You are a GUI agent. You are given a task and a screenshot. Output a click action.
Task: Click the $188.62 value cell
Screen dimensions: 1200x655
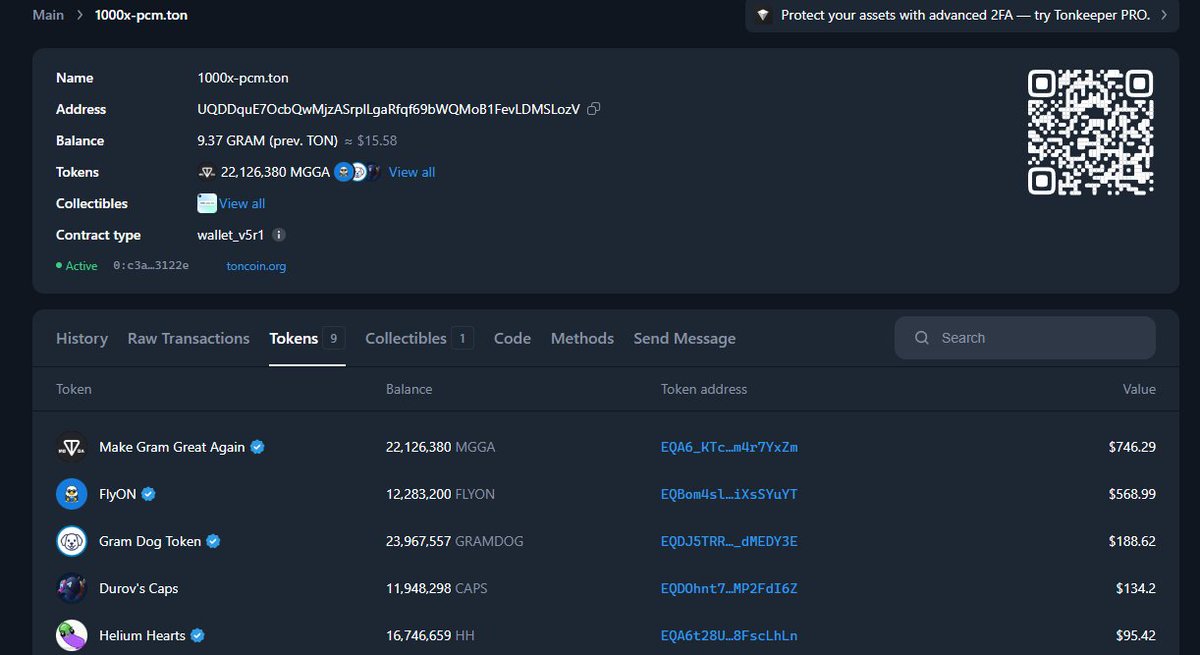tap(1132, 541)
